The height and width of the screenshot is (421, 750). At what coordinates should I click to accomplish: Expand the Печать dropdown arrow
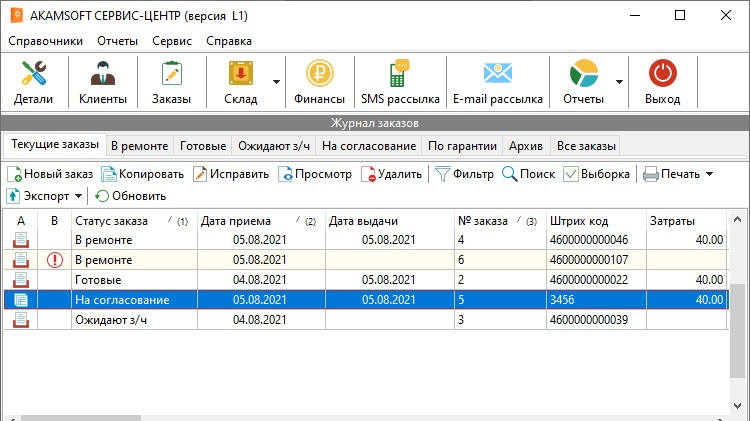click(x=709, y=174)
